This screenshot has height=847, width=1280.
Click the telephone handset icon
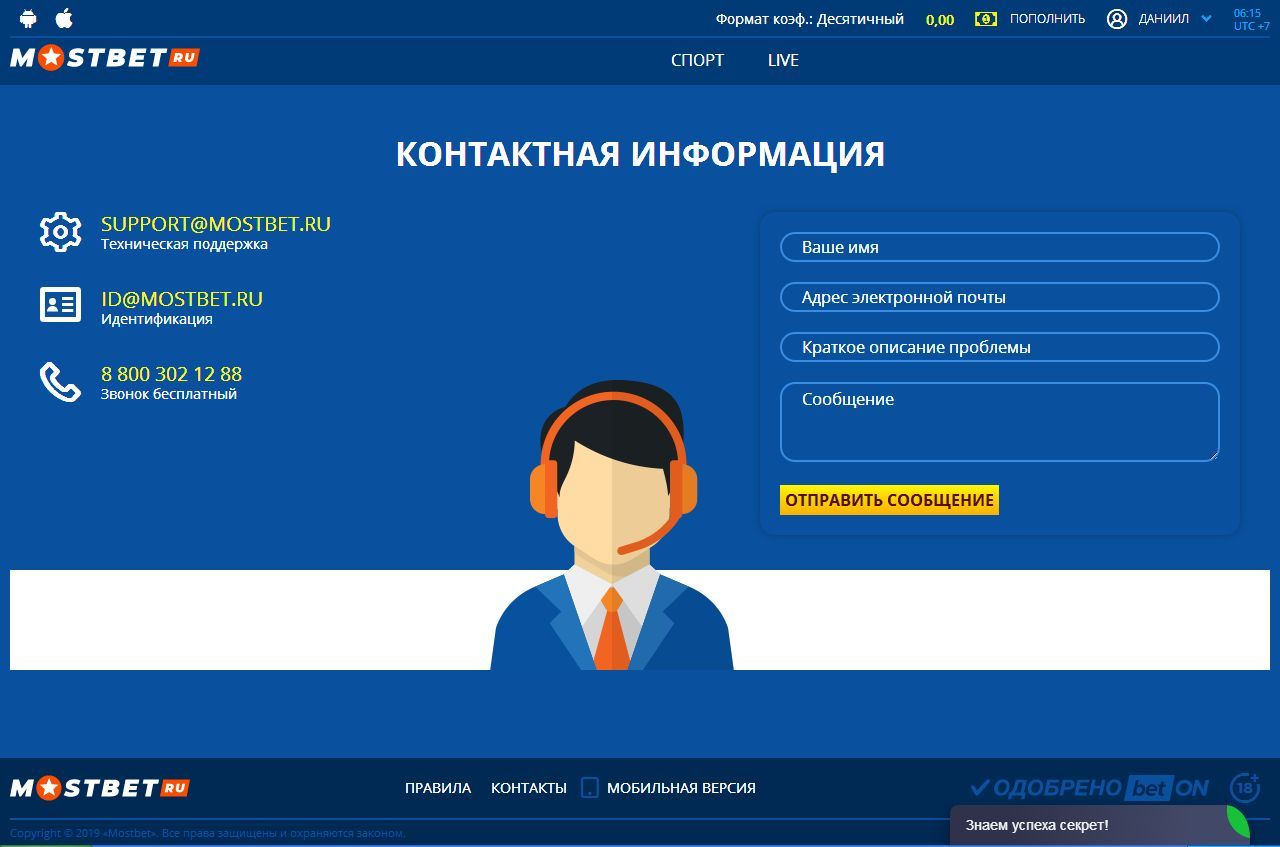(60, 383)
